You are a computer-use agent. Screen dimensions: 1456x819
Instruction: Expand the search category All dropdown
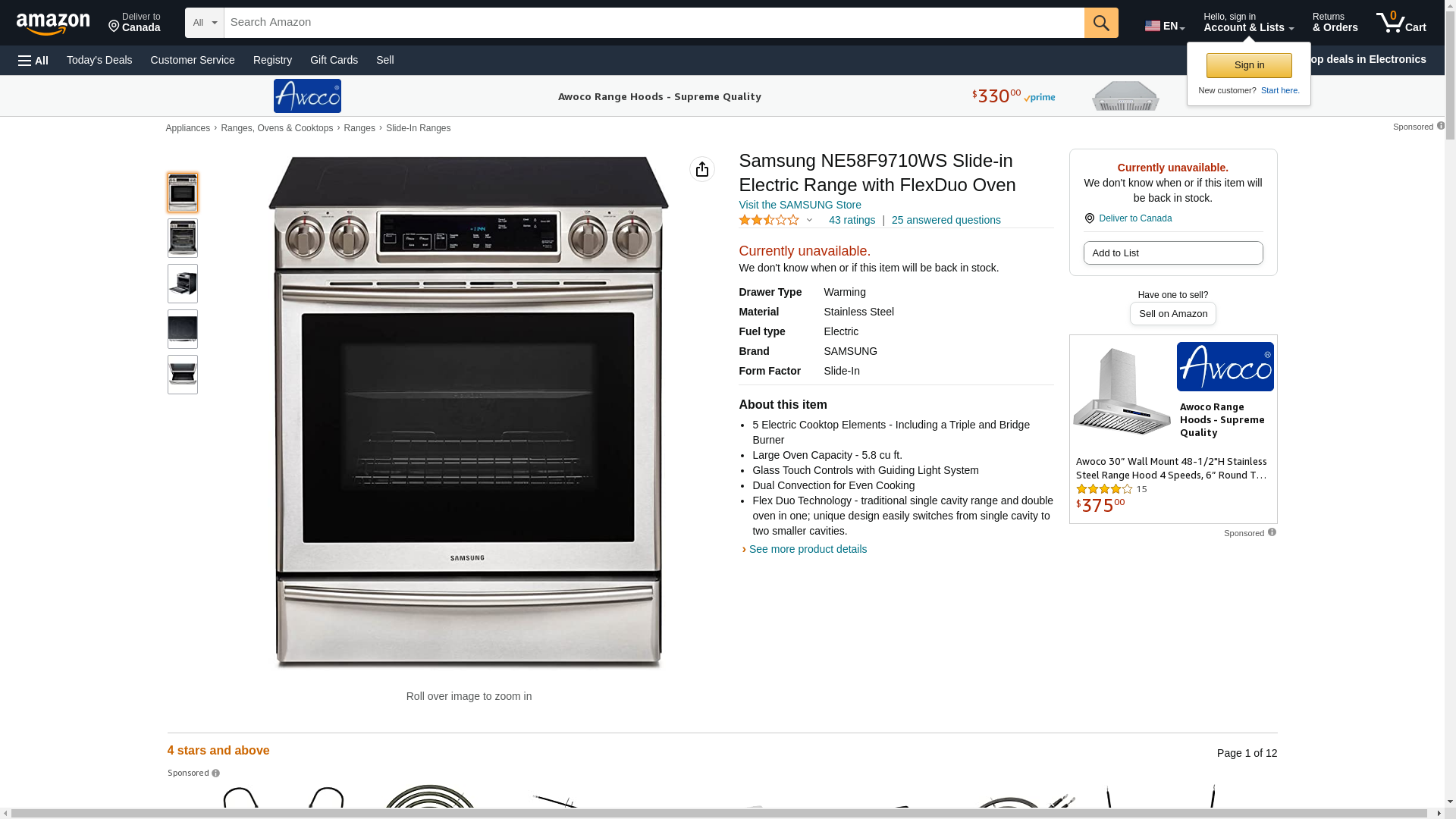pos(205,23)
